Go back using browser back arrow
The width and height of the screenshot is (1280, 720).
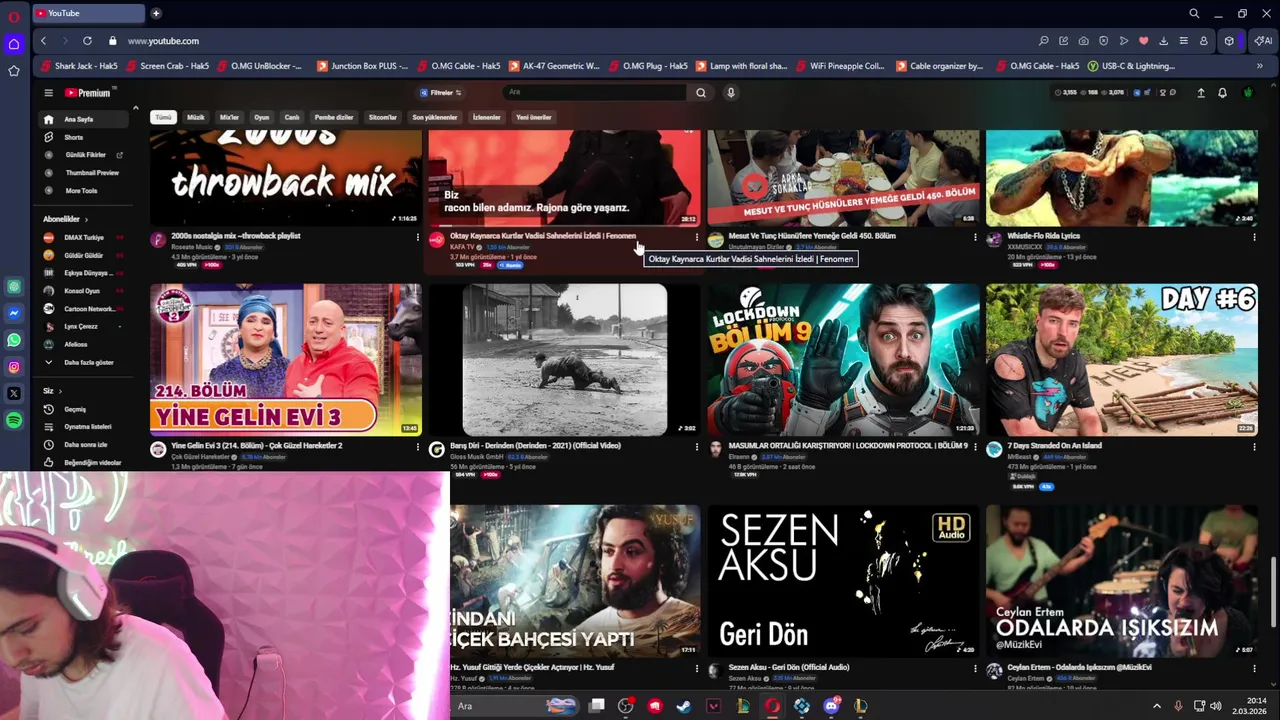coord(43,41)
